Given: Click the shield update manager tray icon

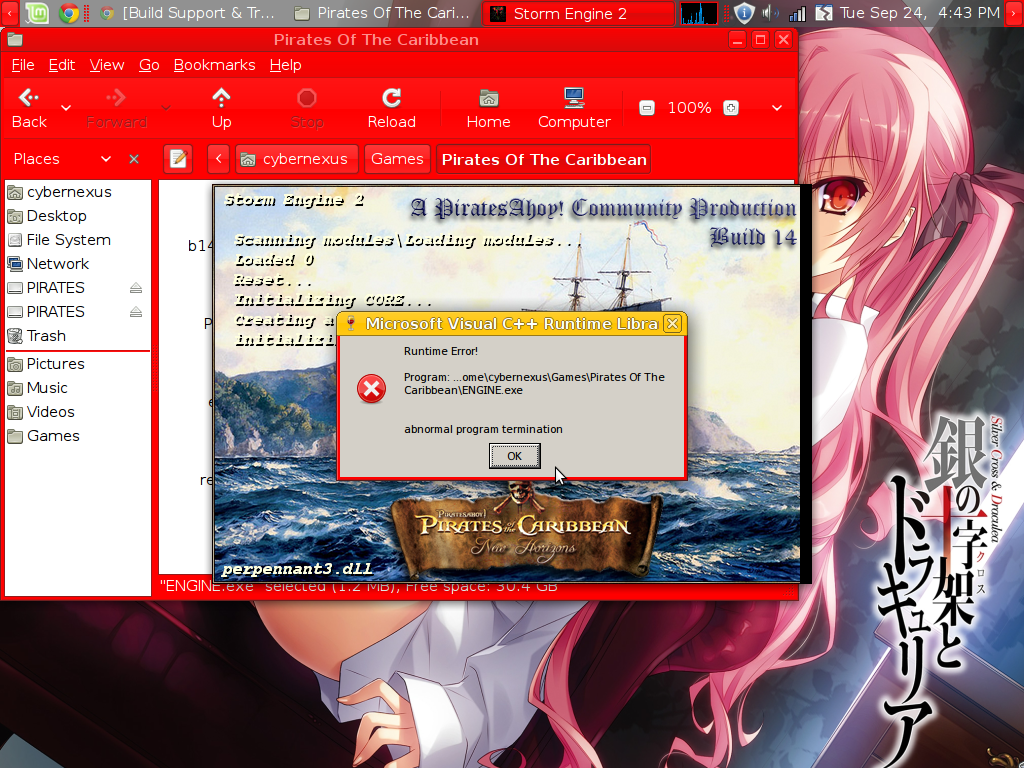Looking at the screenshot, I should pyautogui.click(x=744, y=13).
